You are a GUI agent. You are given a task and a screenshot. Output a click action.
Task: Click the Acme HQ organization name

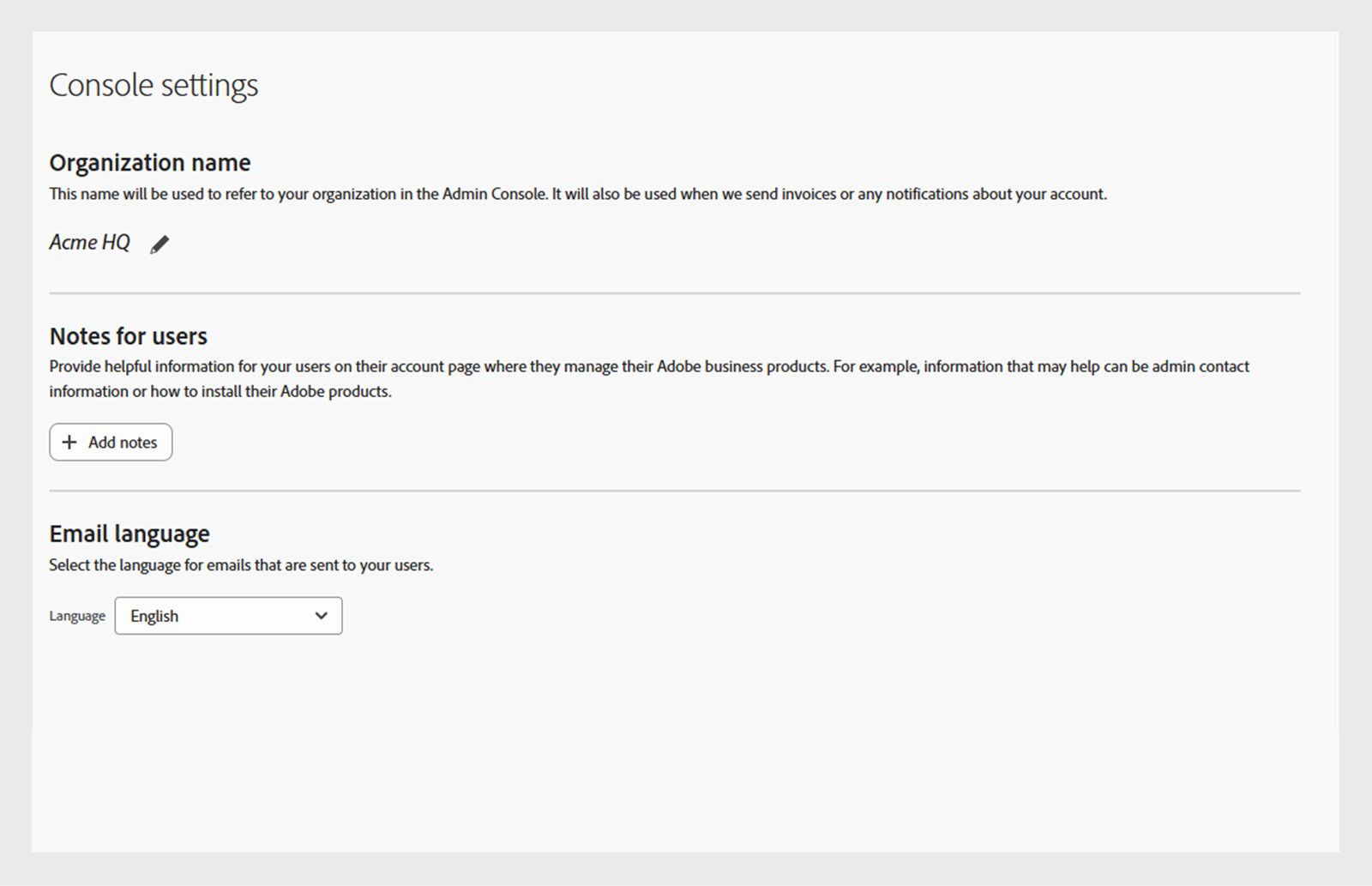click(89, 243)
